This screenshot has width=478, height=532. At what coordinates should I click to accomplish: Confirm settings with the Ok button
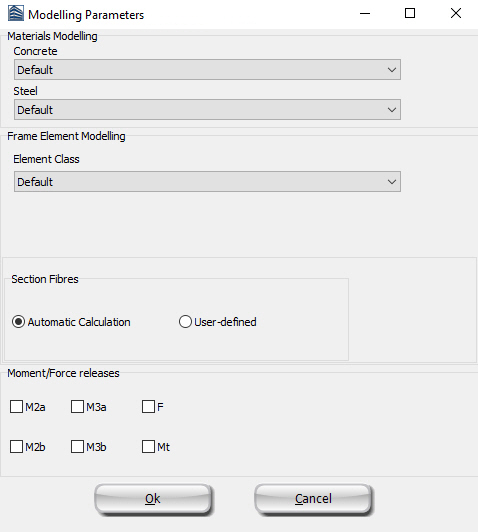153,499
